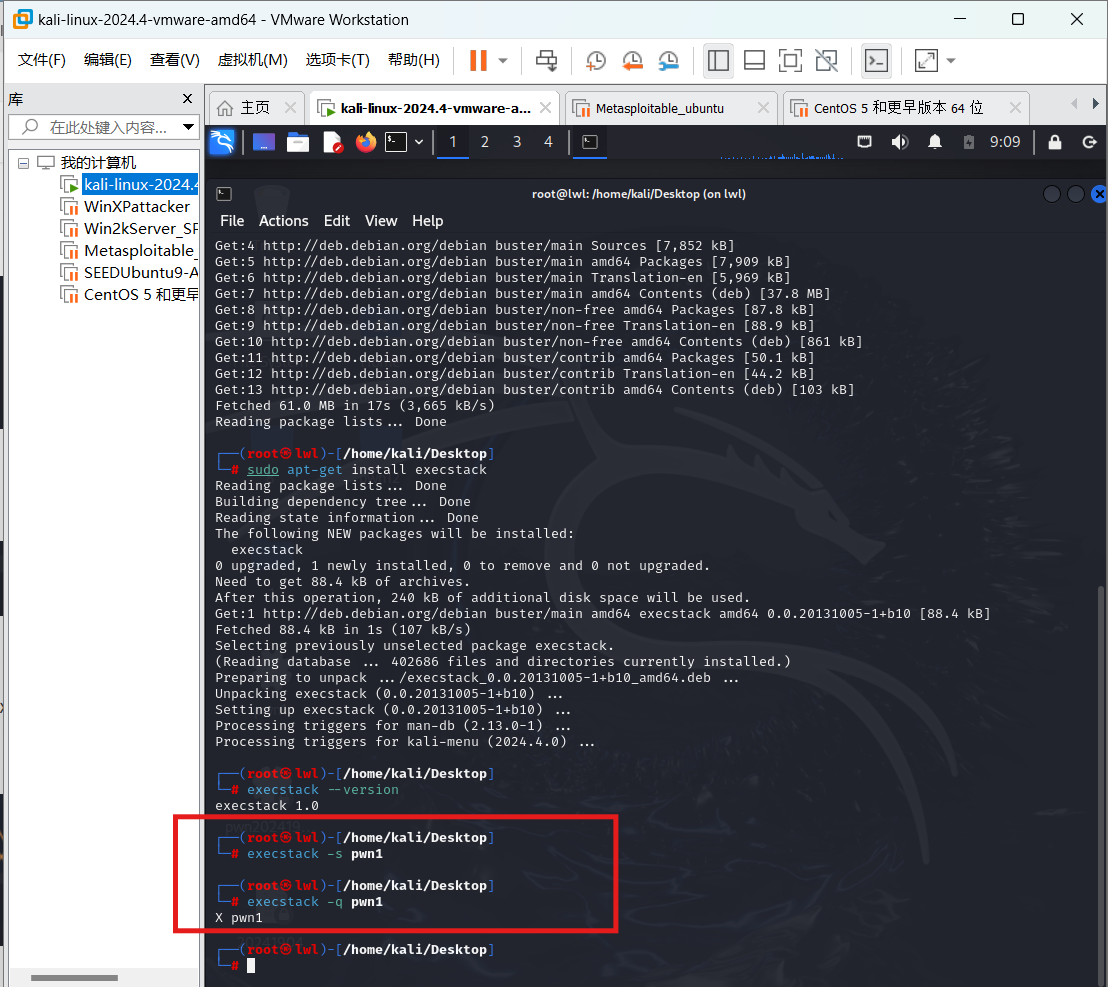Click the terminal window taskbar button
The width and height of the screenshot is (1108, 987).
[589, 142]
